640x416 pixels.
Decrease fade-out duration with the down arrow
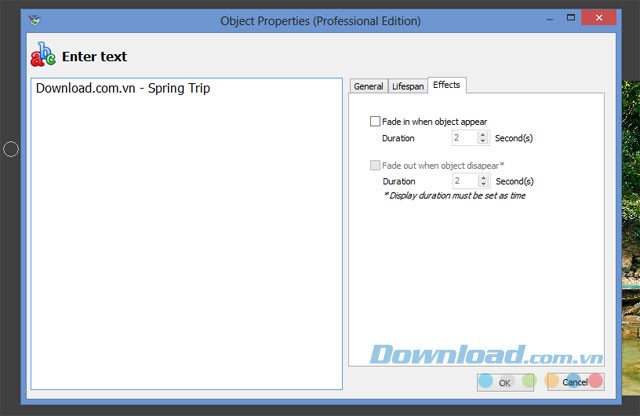tap(483, 185)
